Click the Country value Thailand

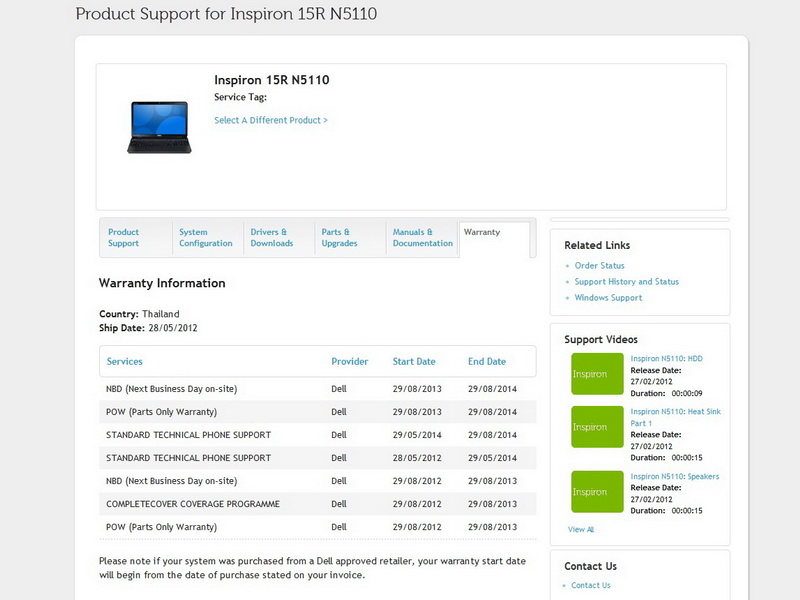pos(161,314)
